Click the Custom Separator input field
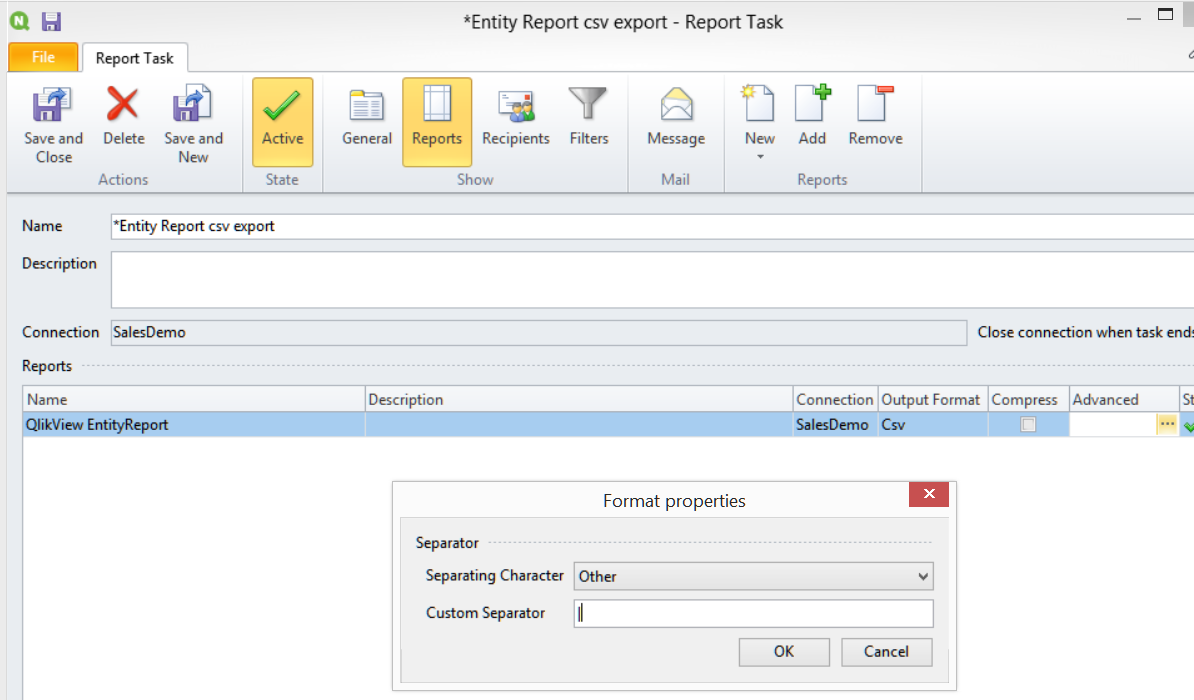The width and height of the screenshot is (1194, 700). [753, 613]
